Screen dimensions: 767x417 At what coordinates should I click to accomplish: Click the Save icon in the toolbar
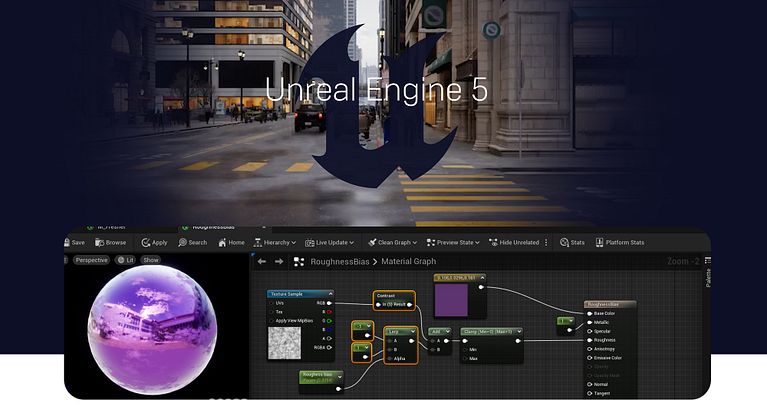[76, 242]
